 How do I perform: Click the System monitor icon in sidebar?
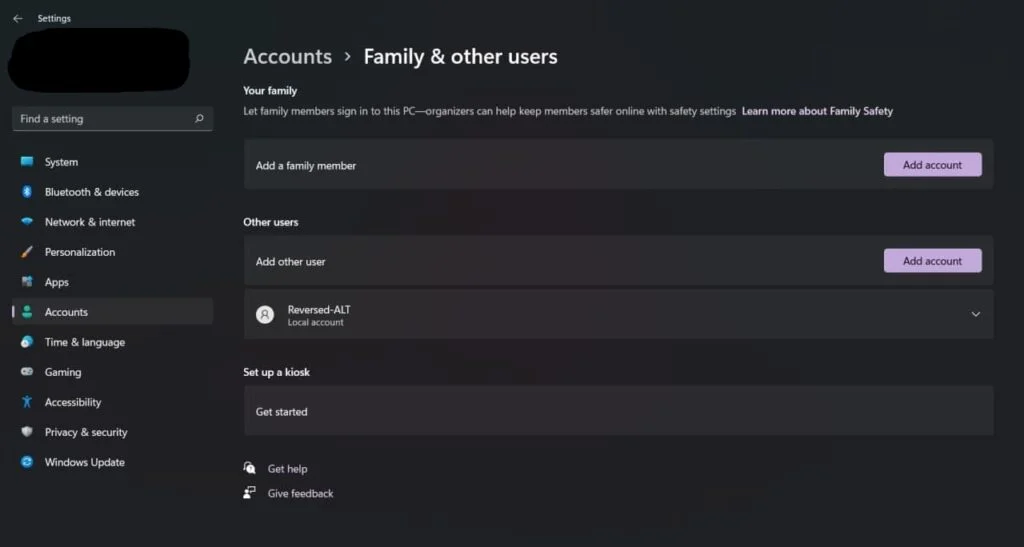click(x=27, y=162)
